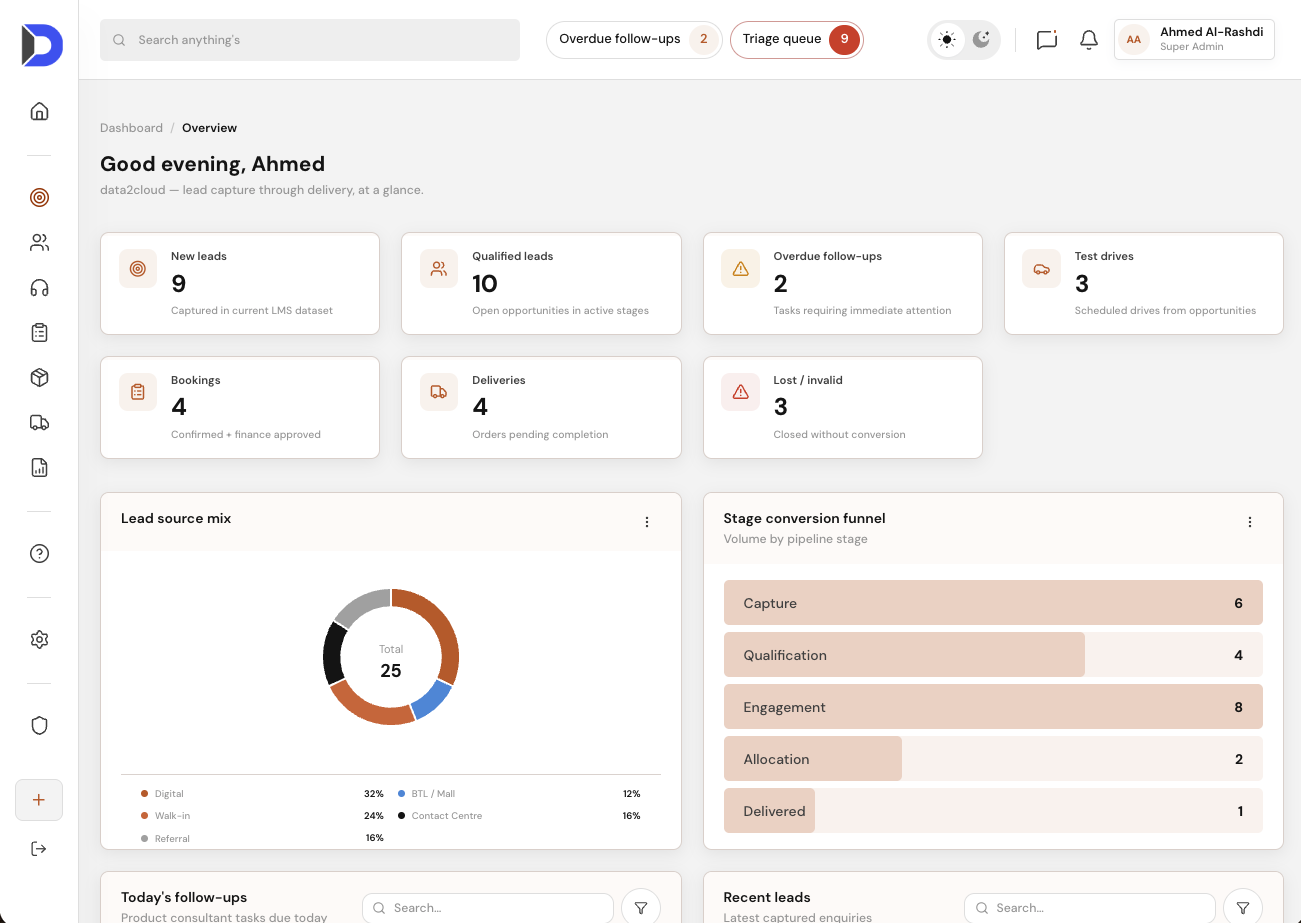The image size is (1301, 923).
Task: Open the headset support icon in sidebar
Action: click(x=39, y=288)
